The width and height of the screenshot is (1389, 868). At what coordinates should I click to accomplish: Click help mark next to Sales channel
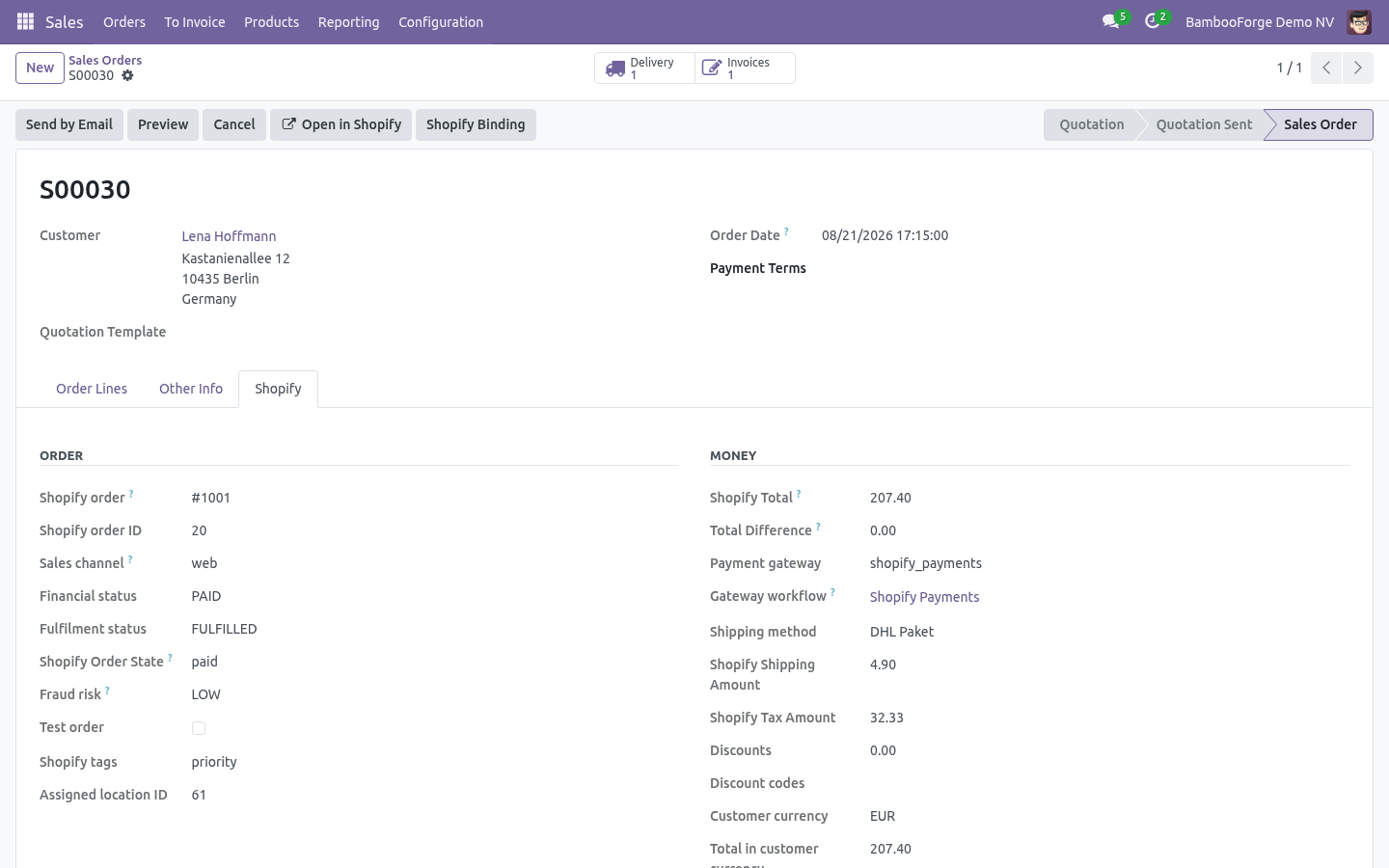(x=130, y=559)
